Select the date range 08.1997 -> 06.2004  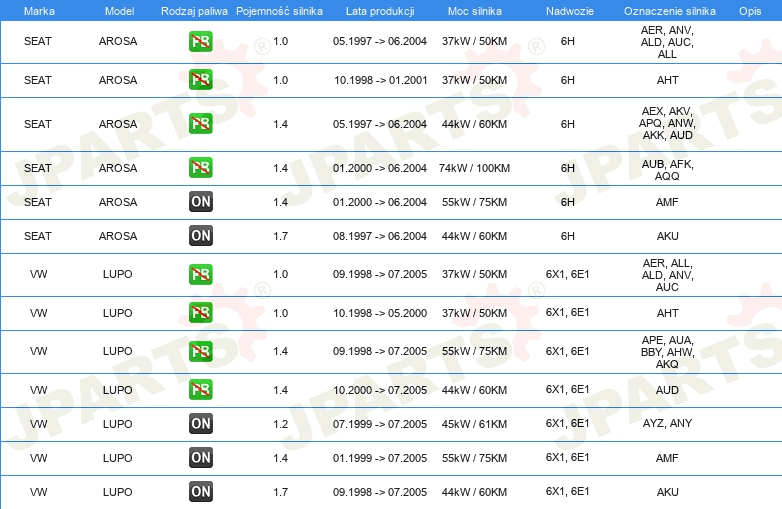pyautogui.click(x=380, y=236)
